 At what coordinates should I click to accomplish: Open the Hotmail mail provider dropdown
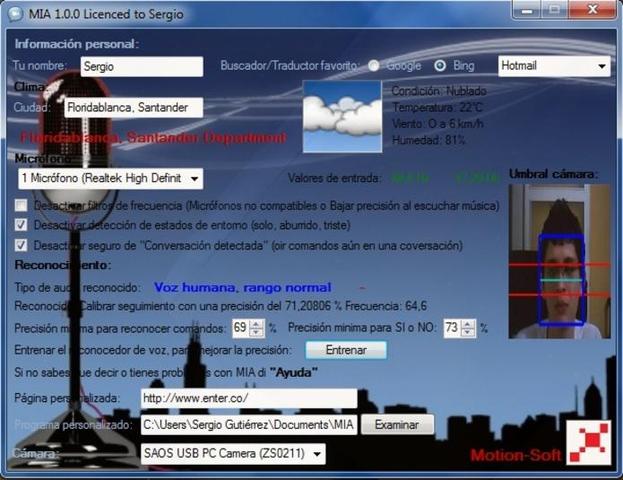554,66
